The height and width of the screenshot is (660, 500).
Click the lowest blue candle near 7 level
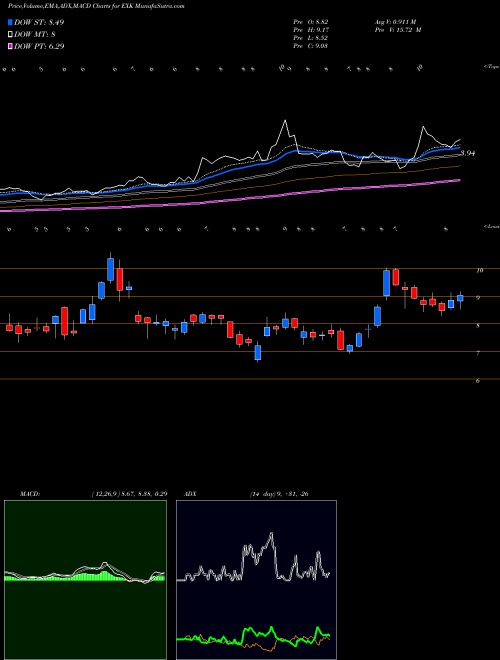pos(258,353)
